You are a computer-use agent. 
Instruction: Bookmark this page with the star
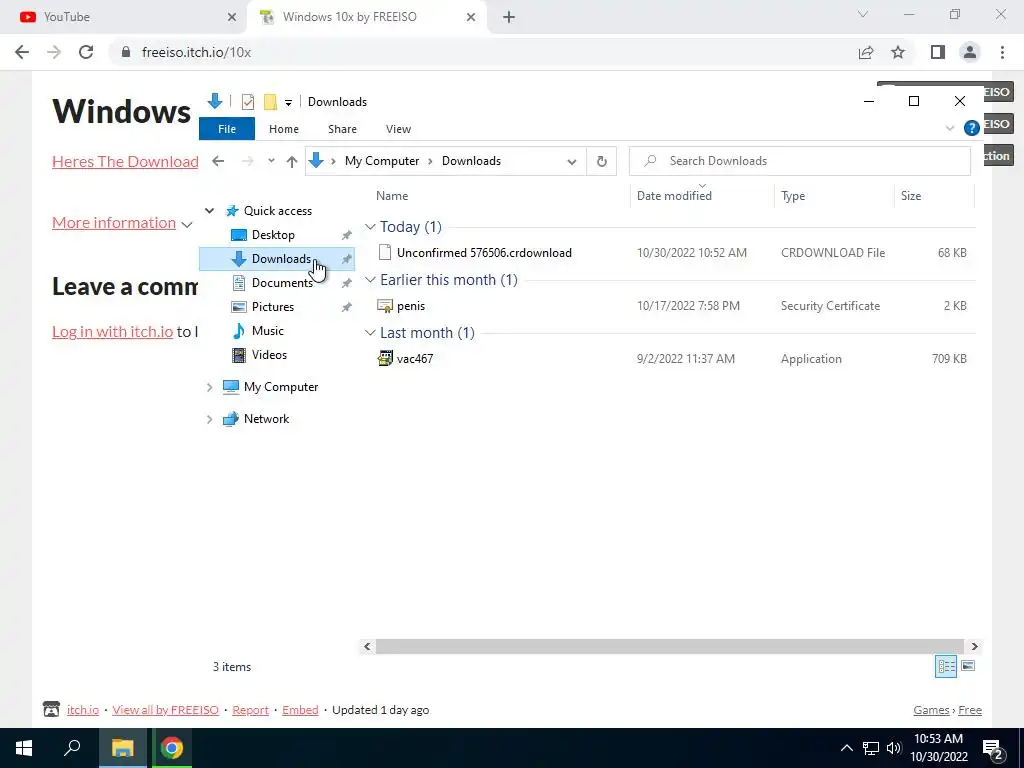(898, 52)
